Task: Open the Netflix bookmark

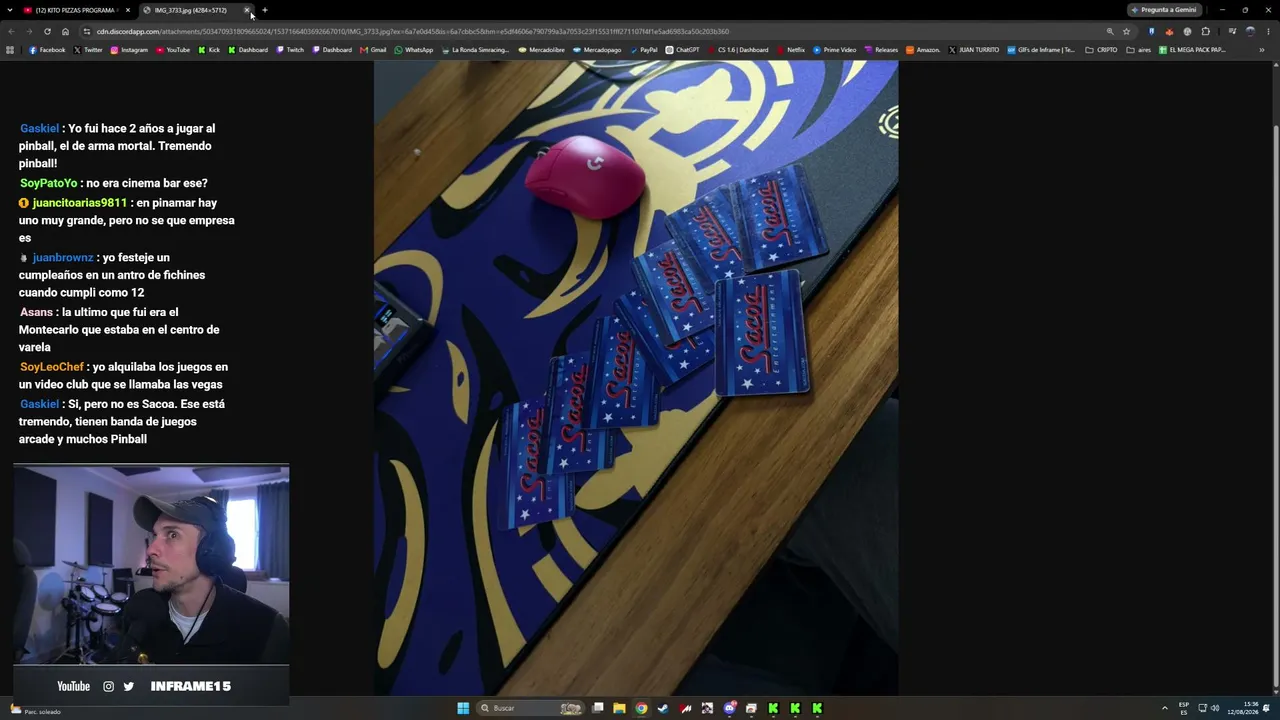Action: [x=790, y=50]
